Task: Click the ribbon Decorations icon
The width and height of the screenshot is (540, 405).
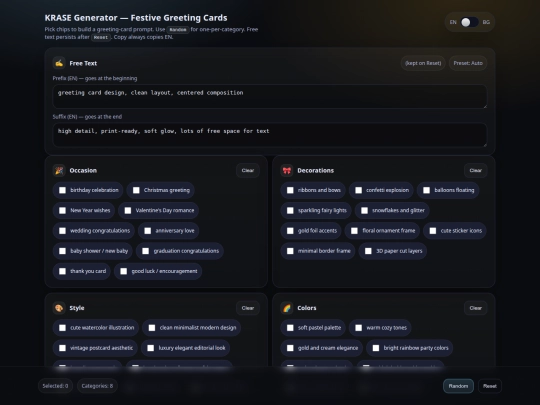Action: coord(287,170)
